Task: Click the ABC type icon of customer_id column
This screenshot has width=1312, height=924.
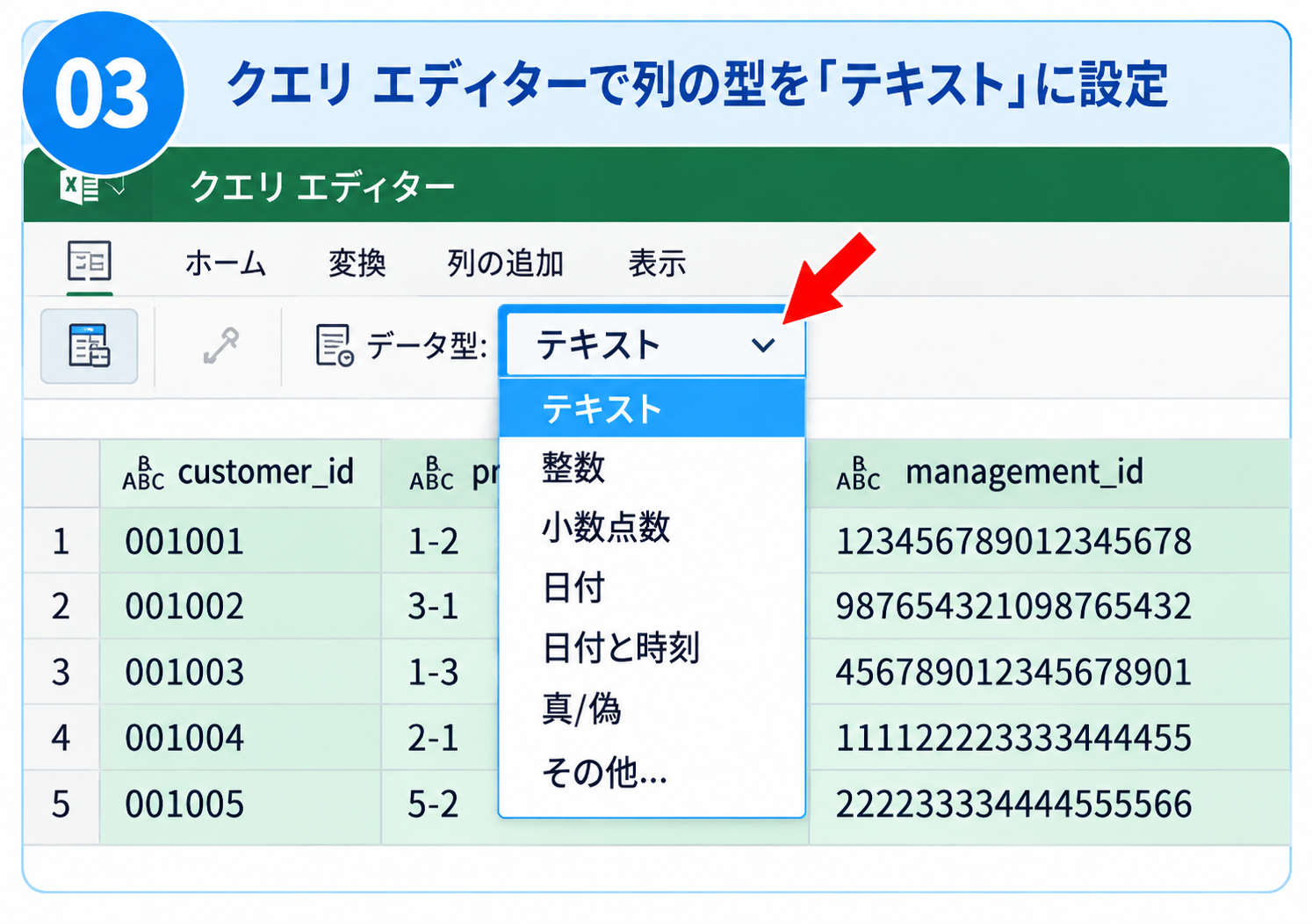Action: (143, 473)
